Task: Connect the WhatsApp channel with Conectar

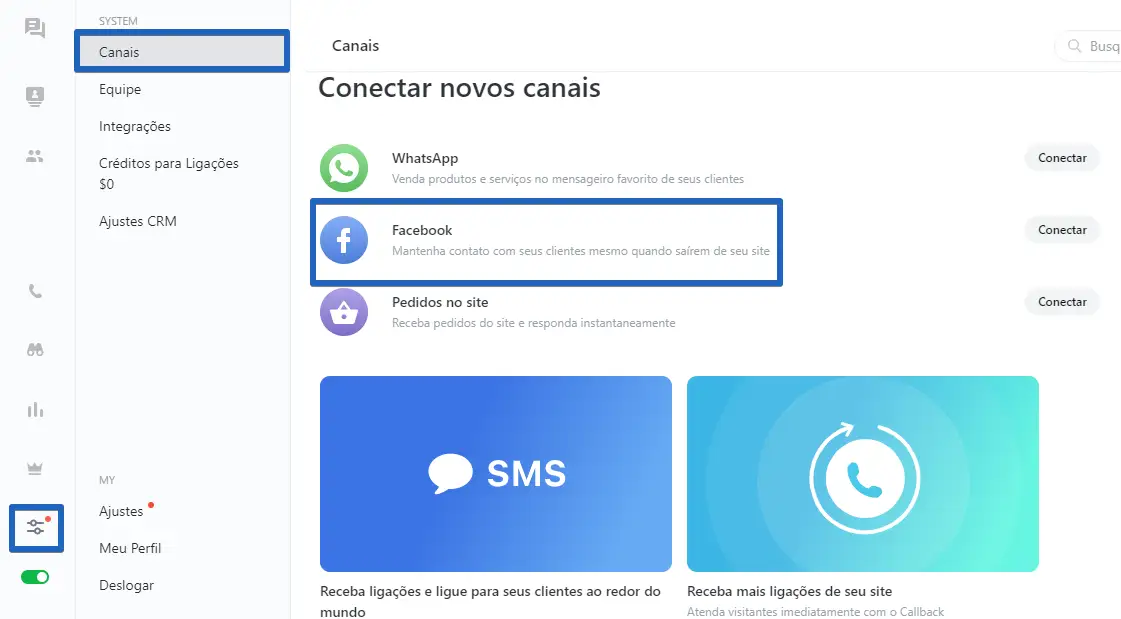Action: tap(1062, 158)
